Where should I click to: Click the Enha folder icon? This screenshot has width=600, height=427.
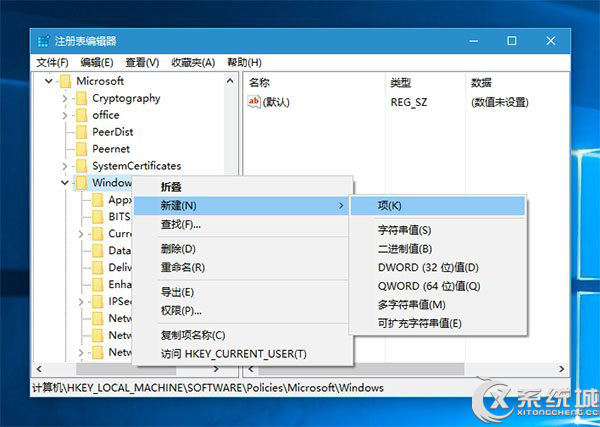coord(98,284)
